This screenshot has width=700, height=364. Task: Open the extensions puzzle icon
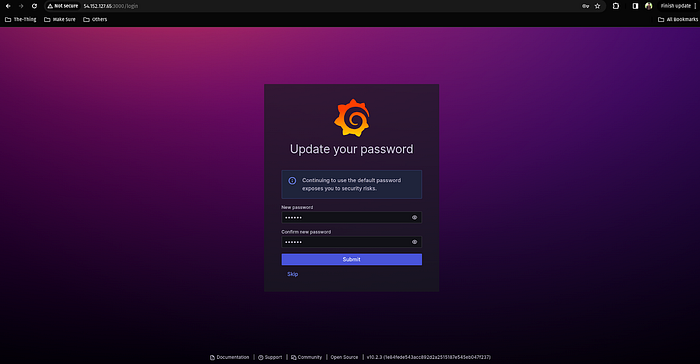(616, 6)
